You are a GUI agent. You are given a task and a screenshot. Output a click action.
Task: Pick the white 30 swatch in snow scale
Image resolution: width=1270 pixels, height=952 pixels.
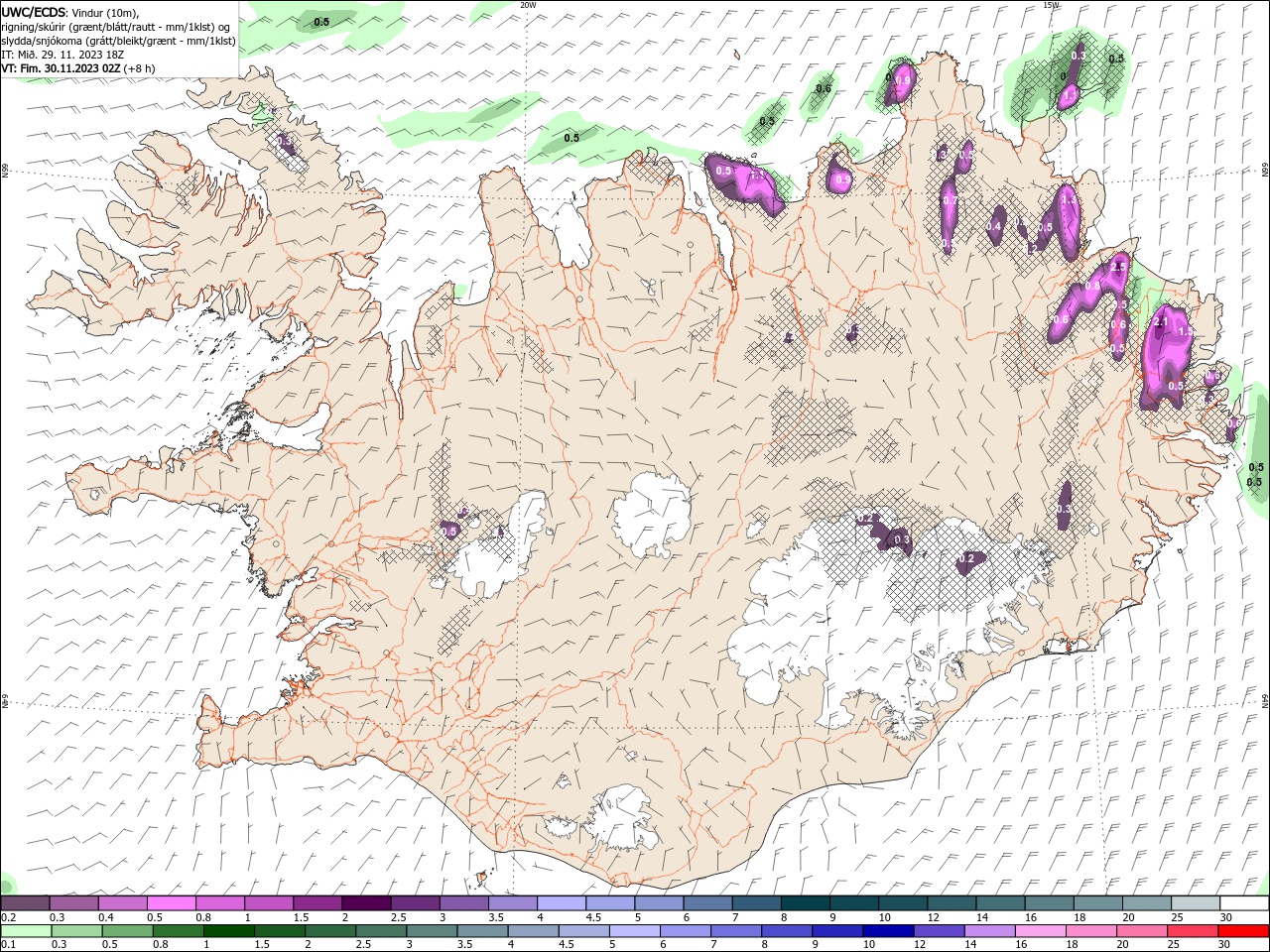[1244, 903]
